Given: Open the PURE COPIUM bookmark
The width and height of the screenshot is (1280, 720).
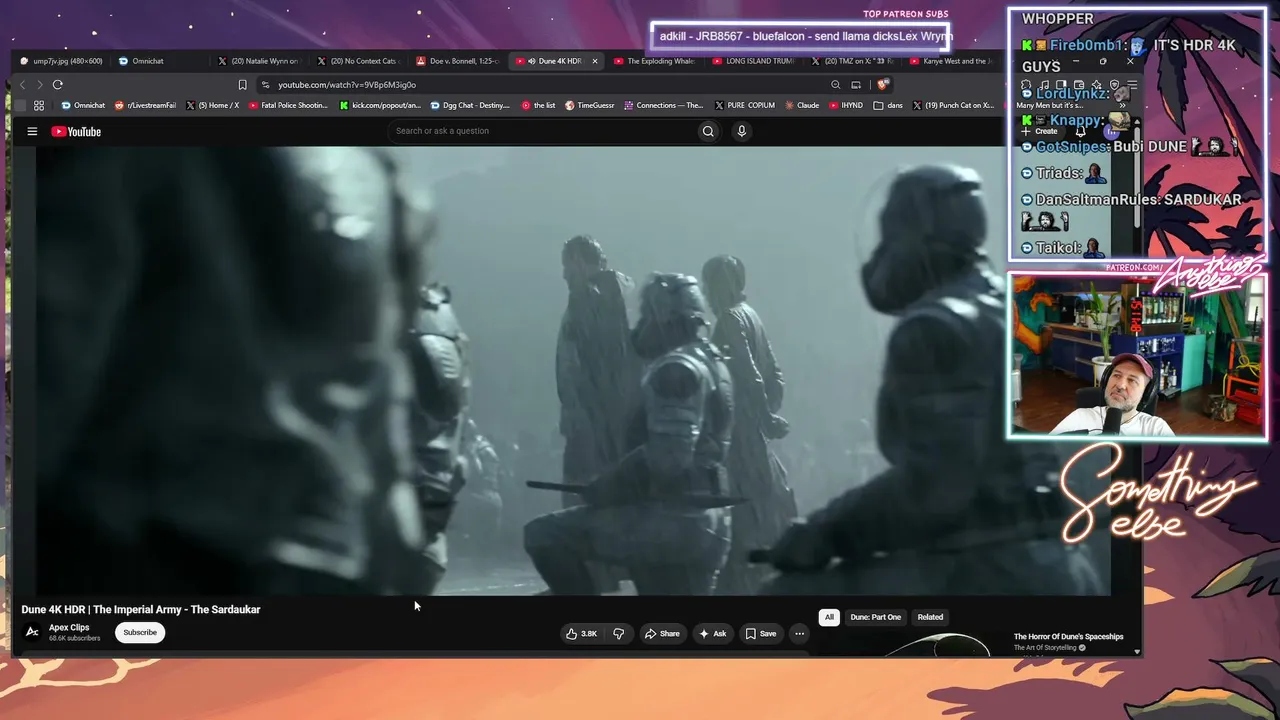Looking at the screenshot, I should (745, 105).
